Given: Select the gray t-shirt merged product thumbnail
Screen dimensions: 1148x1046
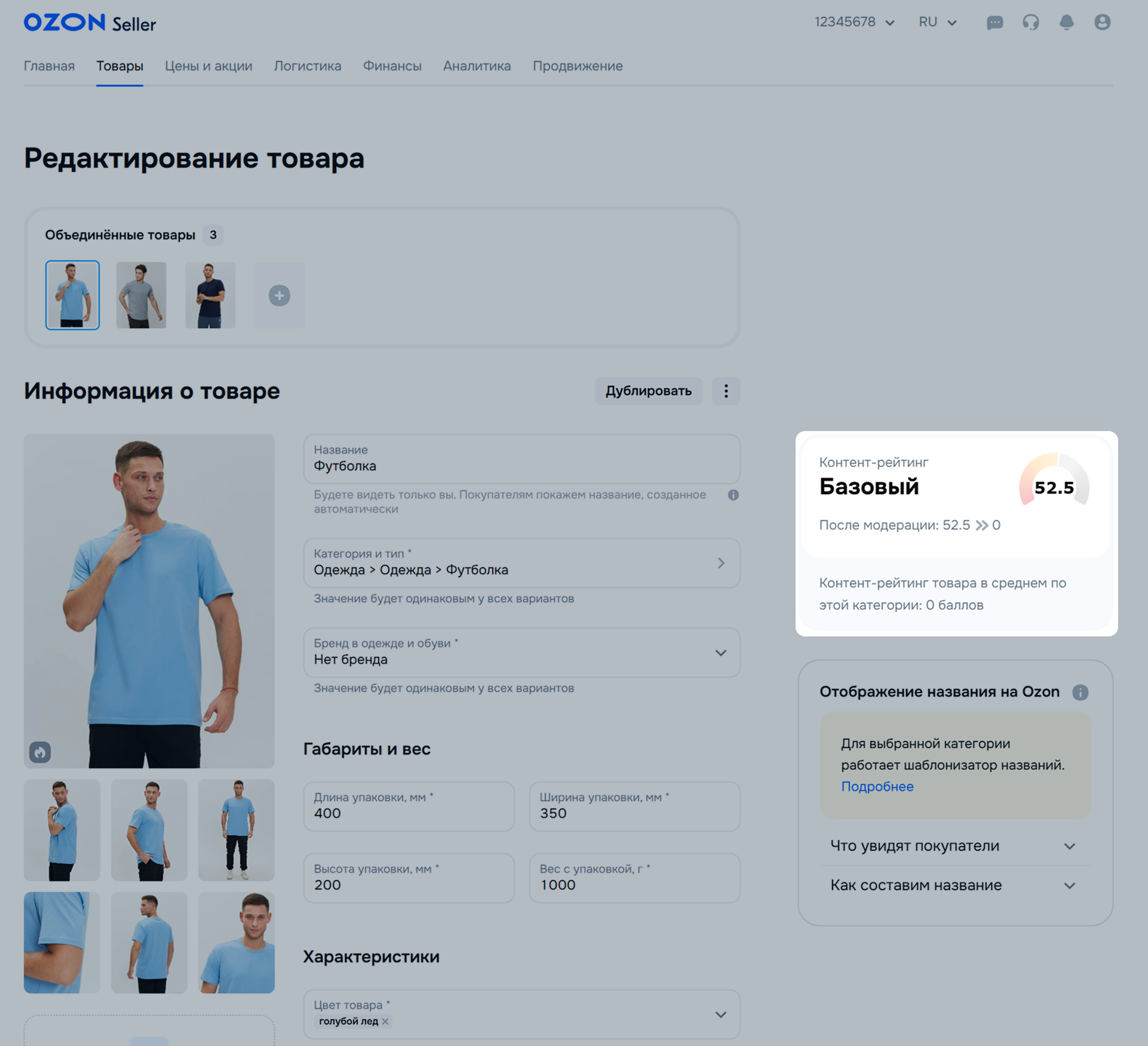Looking at the screenshot, I should pyautogui.click(x=141, y=295).
